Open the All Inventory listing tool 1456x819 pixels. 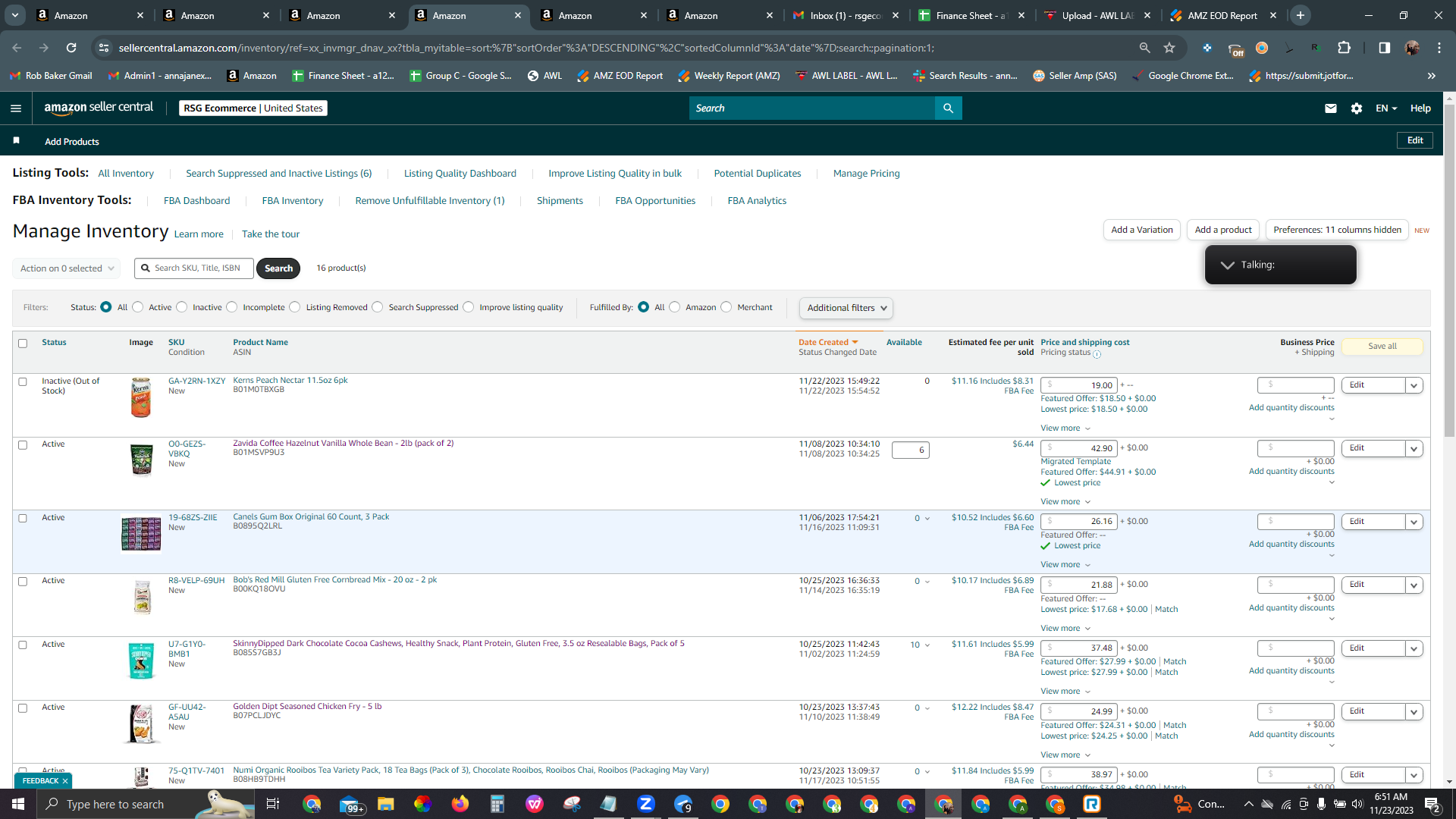click(x=126, y=174)
